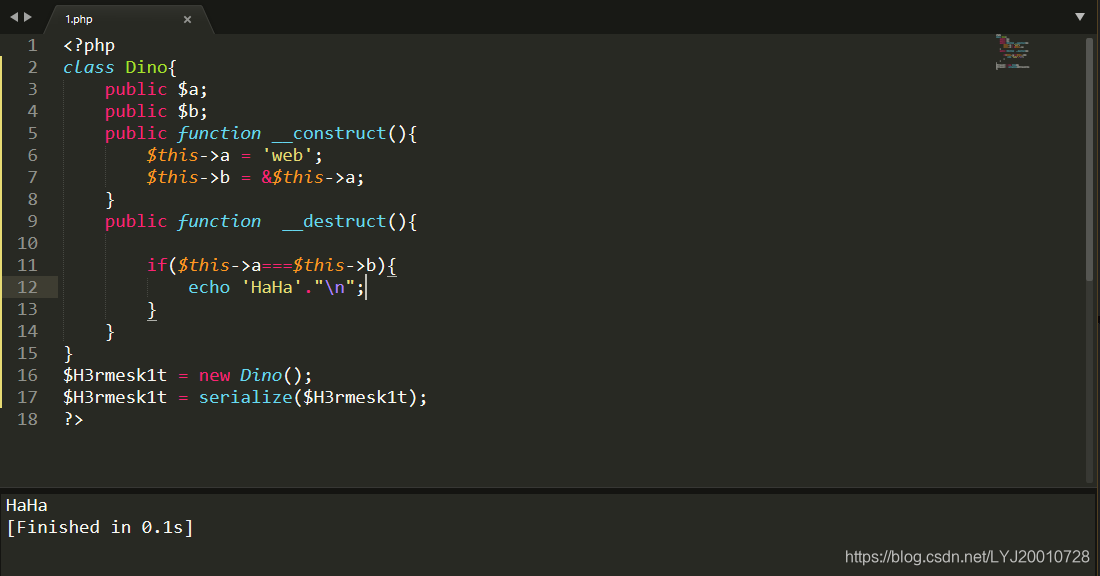Click line number 5 in gutter
This screenshot has height=576, width=1100.
point(32,133)
